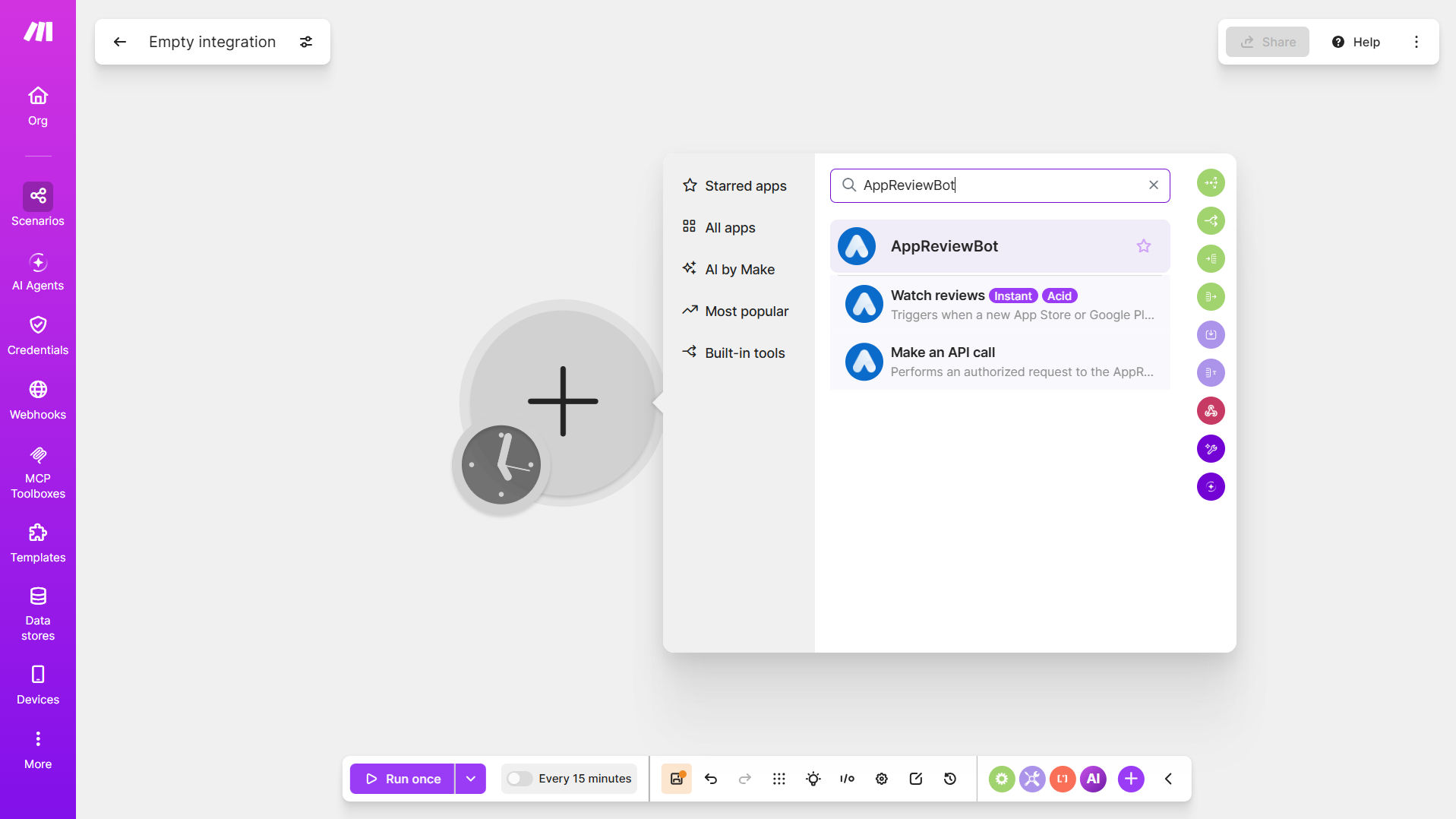Viewport: 1456px width, 819px height.
Task: Add a favorite with the purple plus button
Action: click(x=1131, y=779)
